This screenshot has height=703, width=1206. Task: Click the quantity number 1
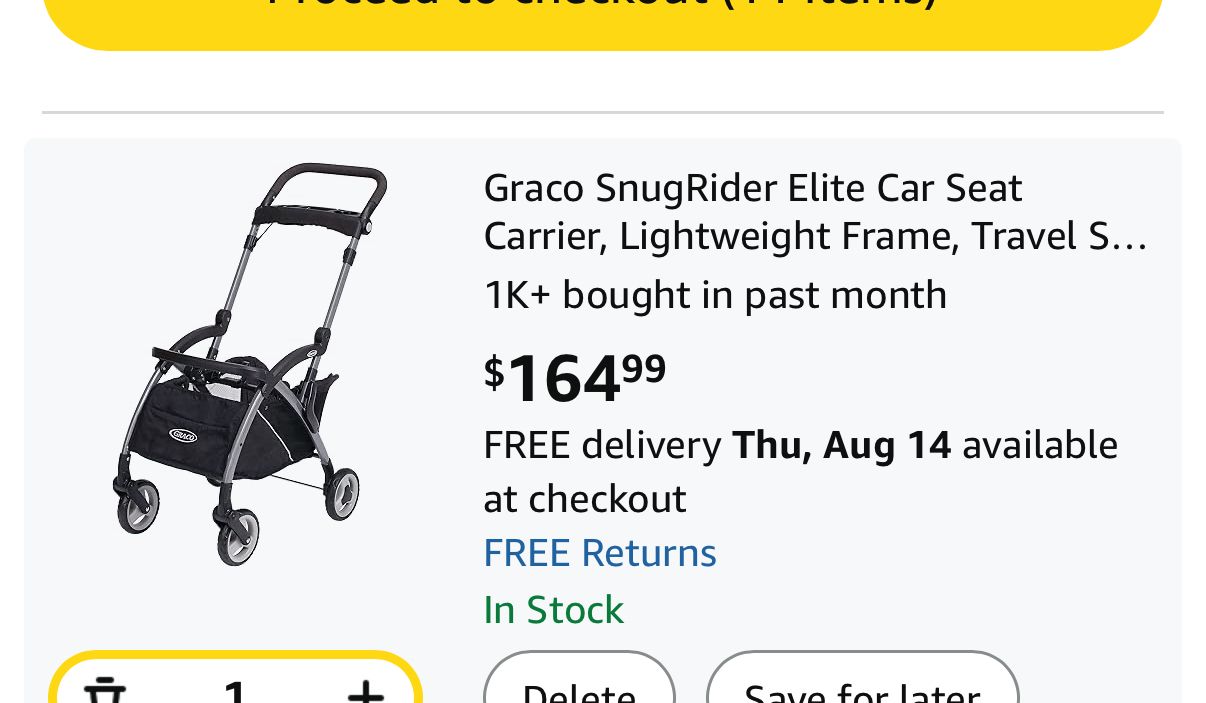pos(235,692)
